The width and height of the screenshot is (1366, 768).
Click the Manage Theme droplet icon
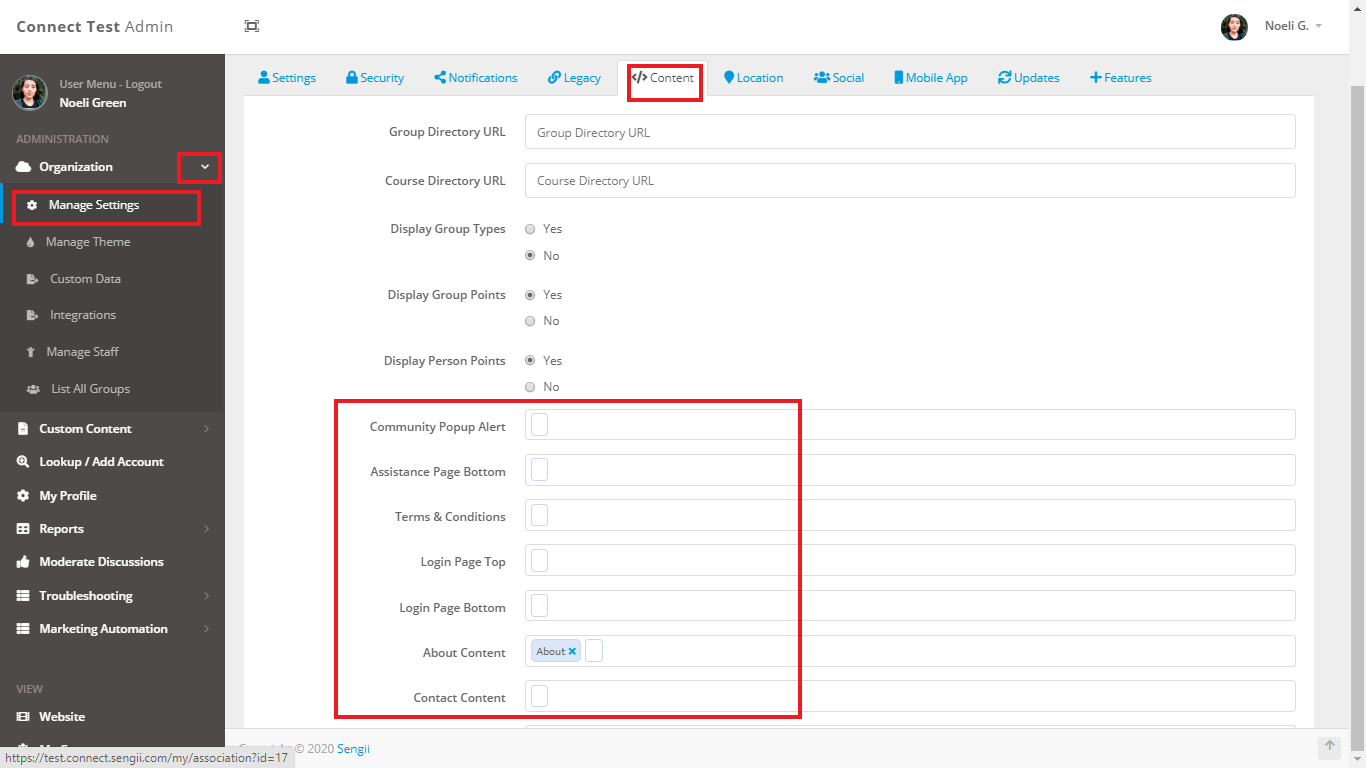30,242
